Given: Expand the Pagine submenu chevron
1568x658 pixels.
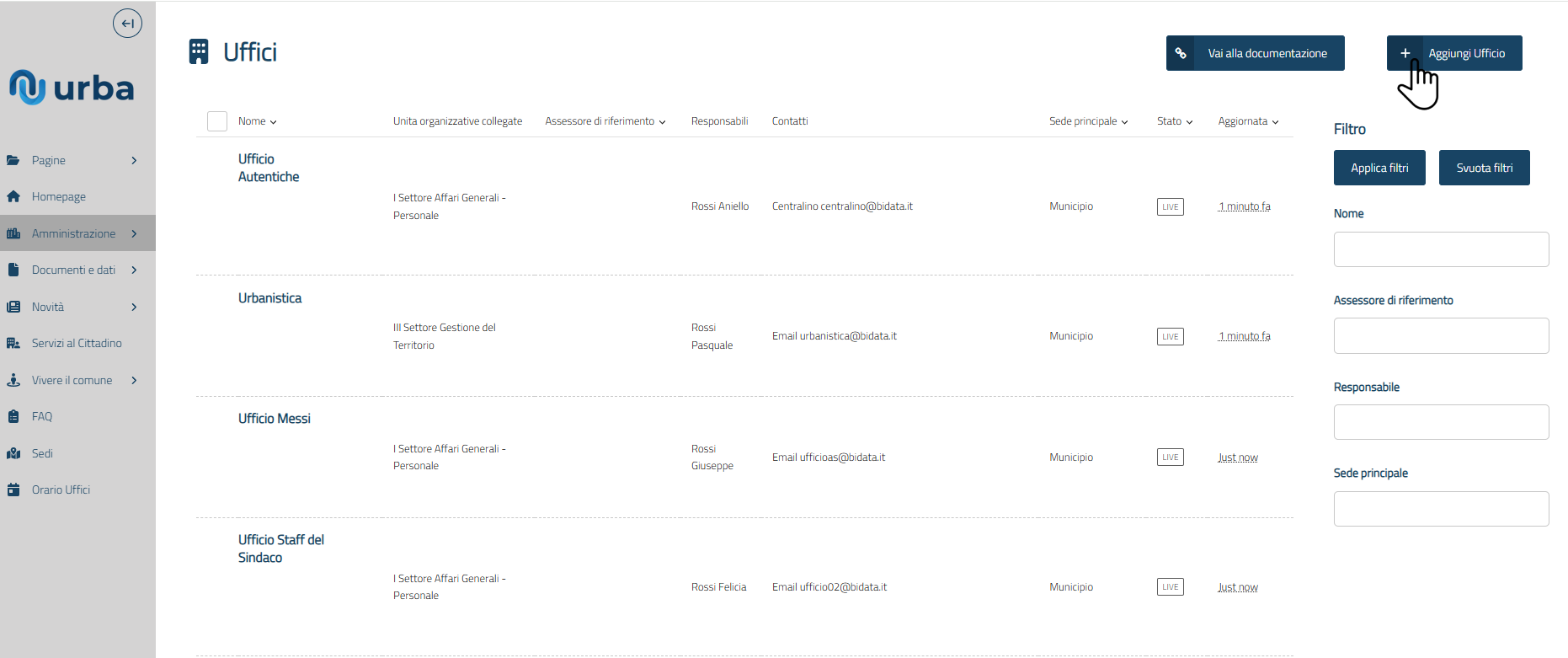Looking at the screenshot, I should (x=134, y=160).
